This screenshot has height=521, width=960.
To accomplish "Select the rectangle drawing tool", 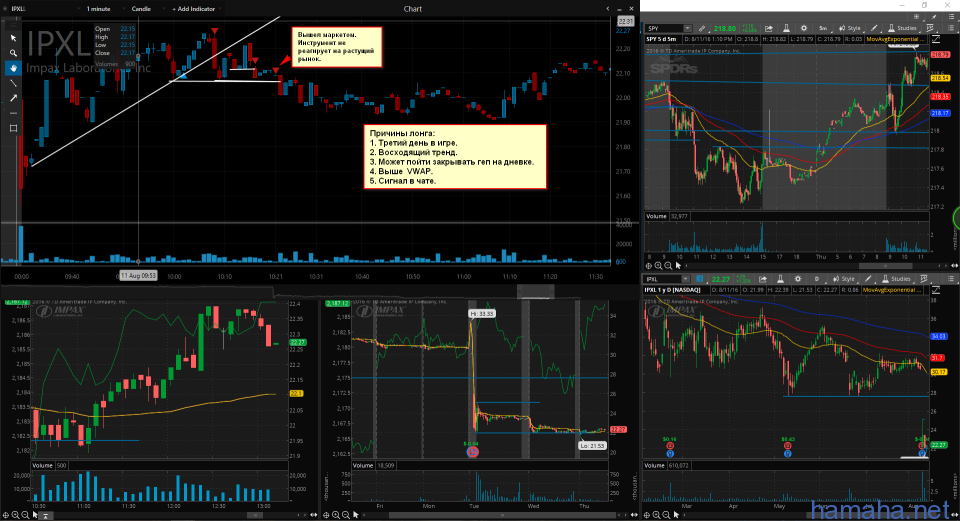I will (x=13, y=129).
